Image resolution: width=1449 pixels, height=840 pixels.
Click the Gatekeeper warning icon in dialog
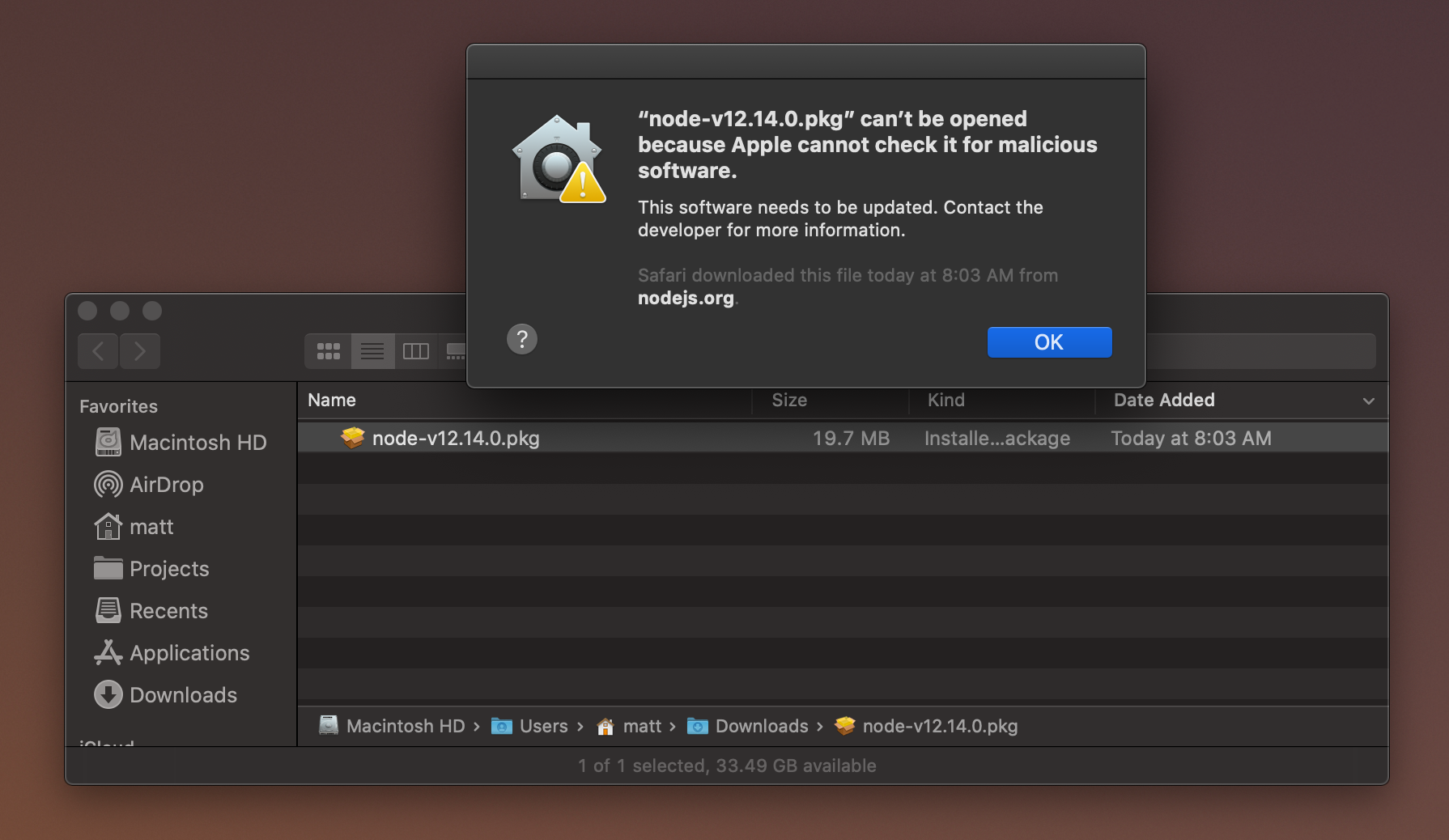[x=559, y=159]
